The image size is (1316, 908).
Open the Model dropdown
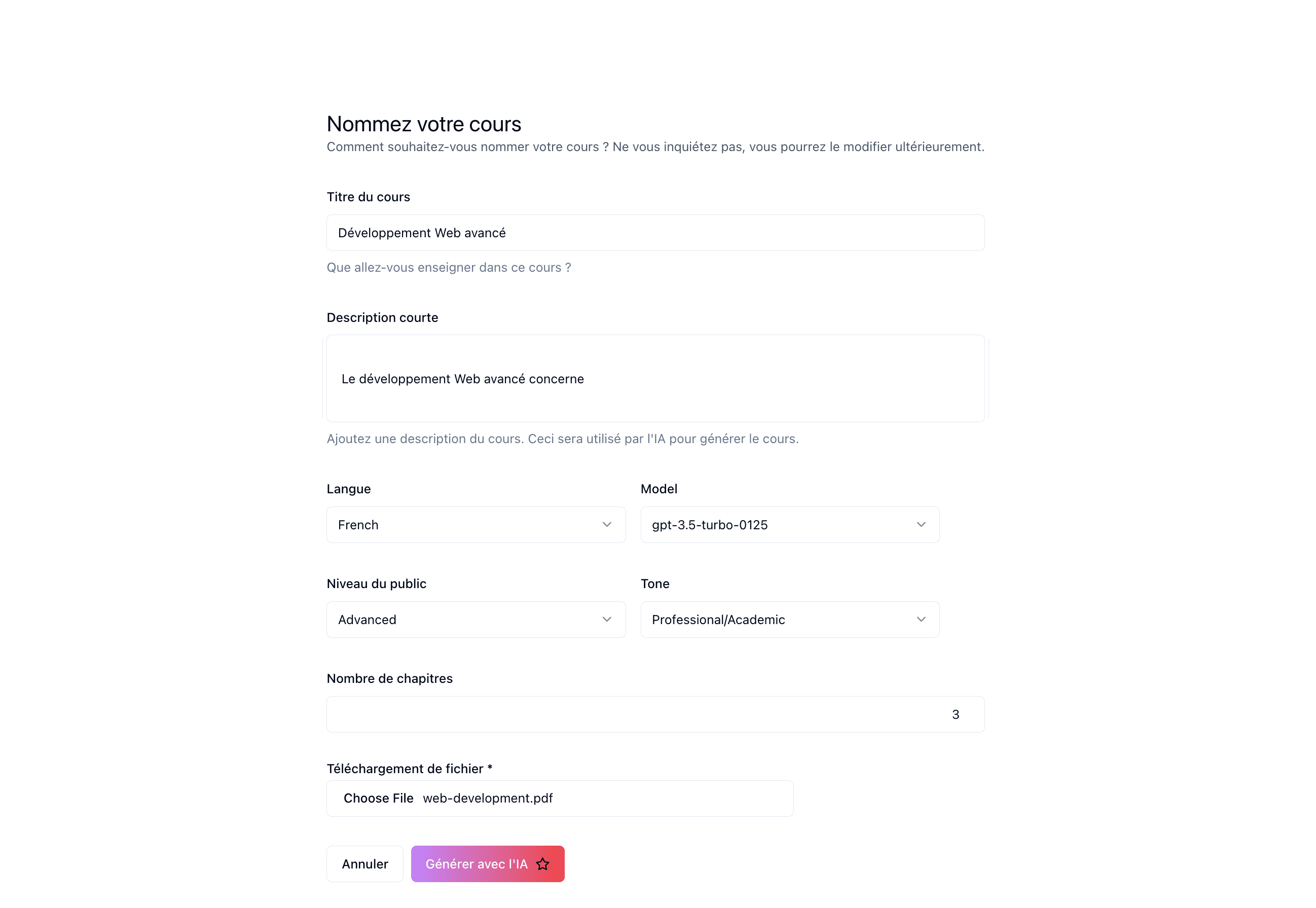pyautogui.click(x=789, y=525)
